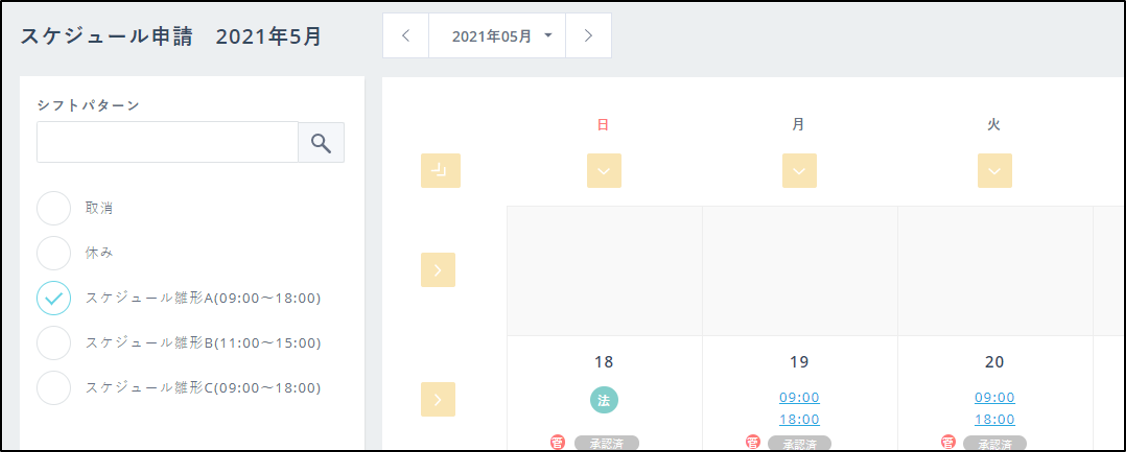Select the 休み shift pattern option

[x=54, y=253]
